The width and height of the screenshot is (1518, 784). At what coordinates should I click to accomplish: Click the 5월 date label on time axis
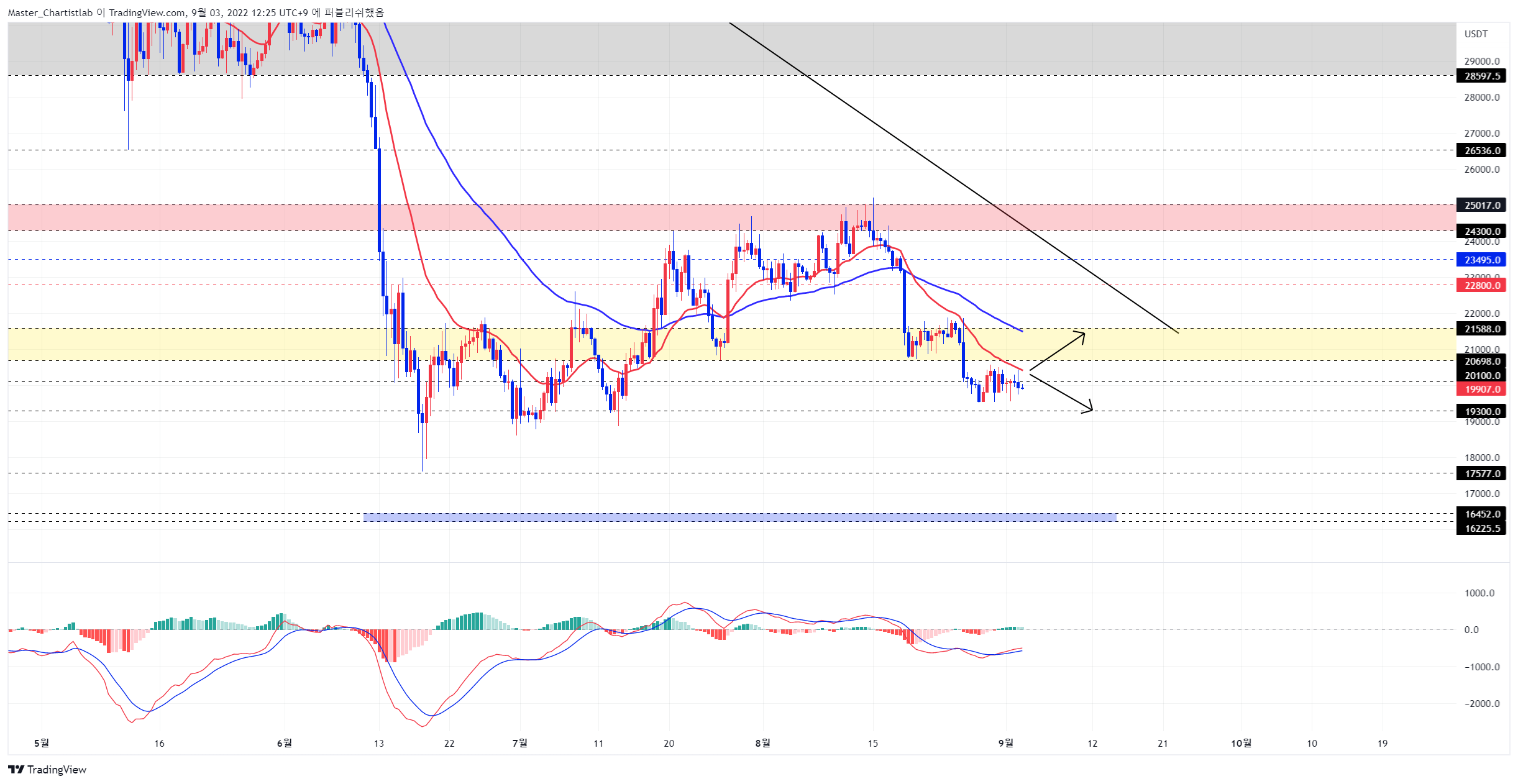pos(42,743)
